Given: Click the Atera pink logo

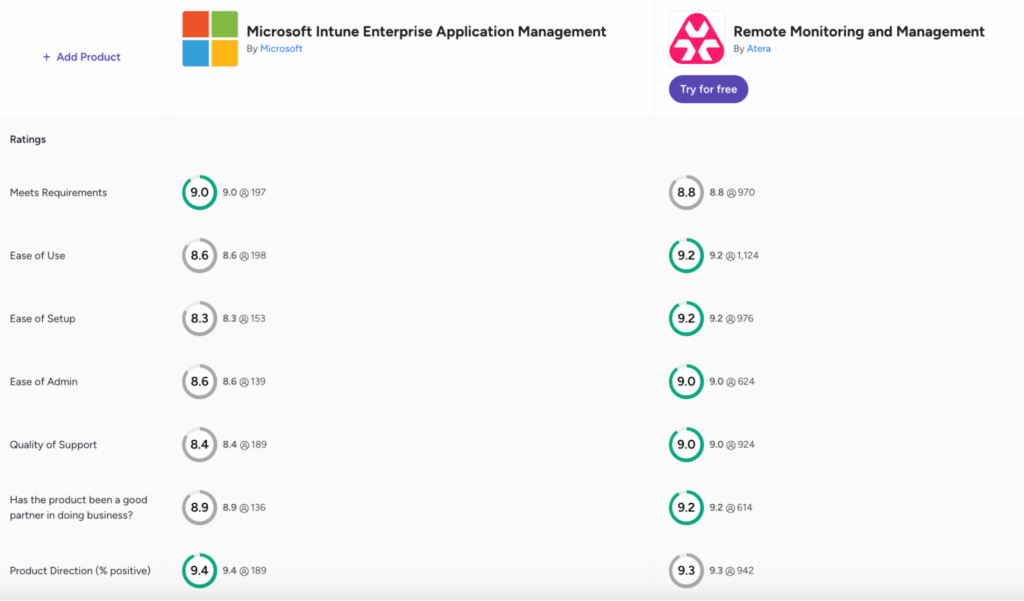Looking at the screenshot, I should [x=696, y=39].
